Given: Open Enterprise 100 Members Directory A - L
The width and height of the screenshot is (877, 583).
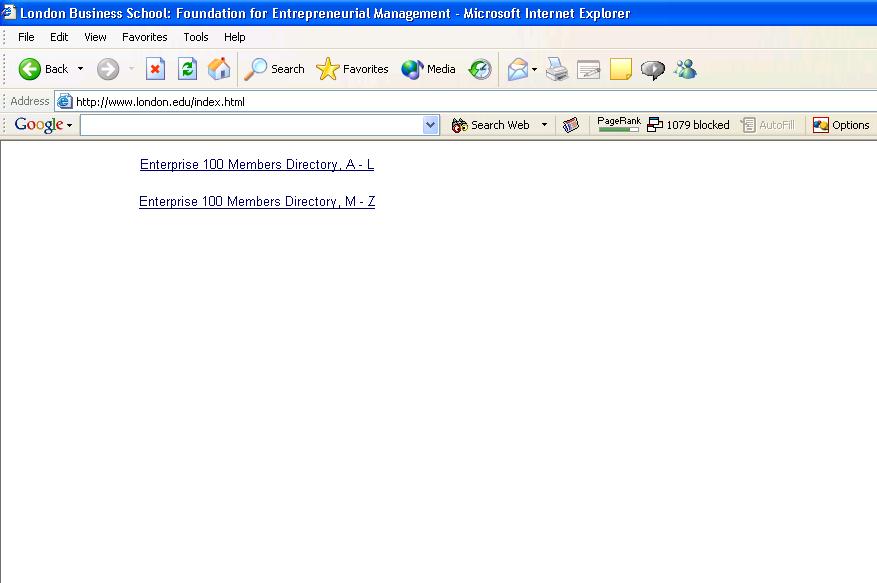Looking at the screenshot, I should [x=257, y=164].
